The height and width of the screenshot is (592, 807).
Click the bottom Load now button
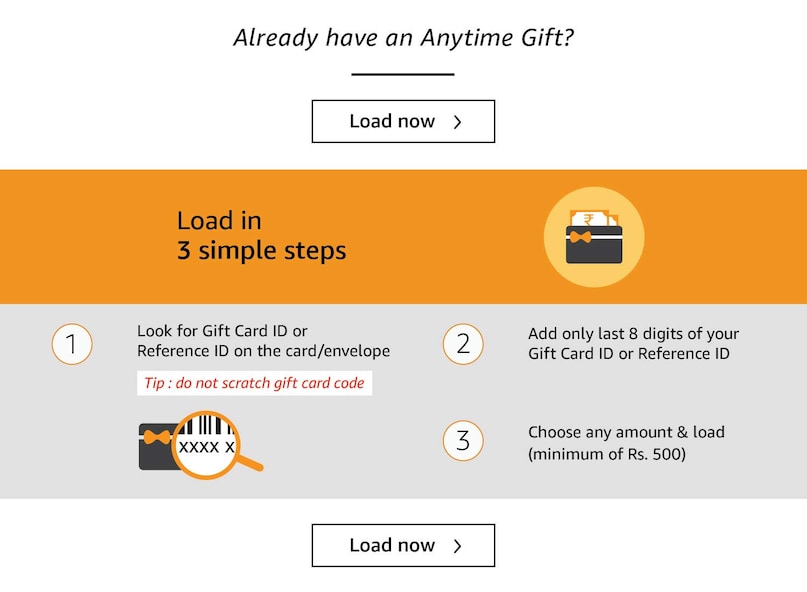403,545
